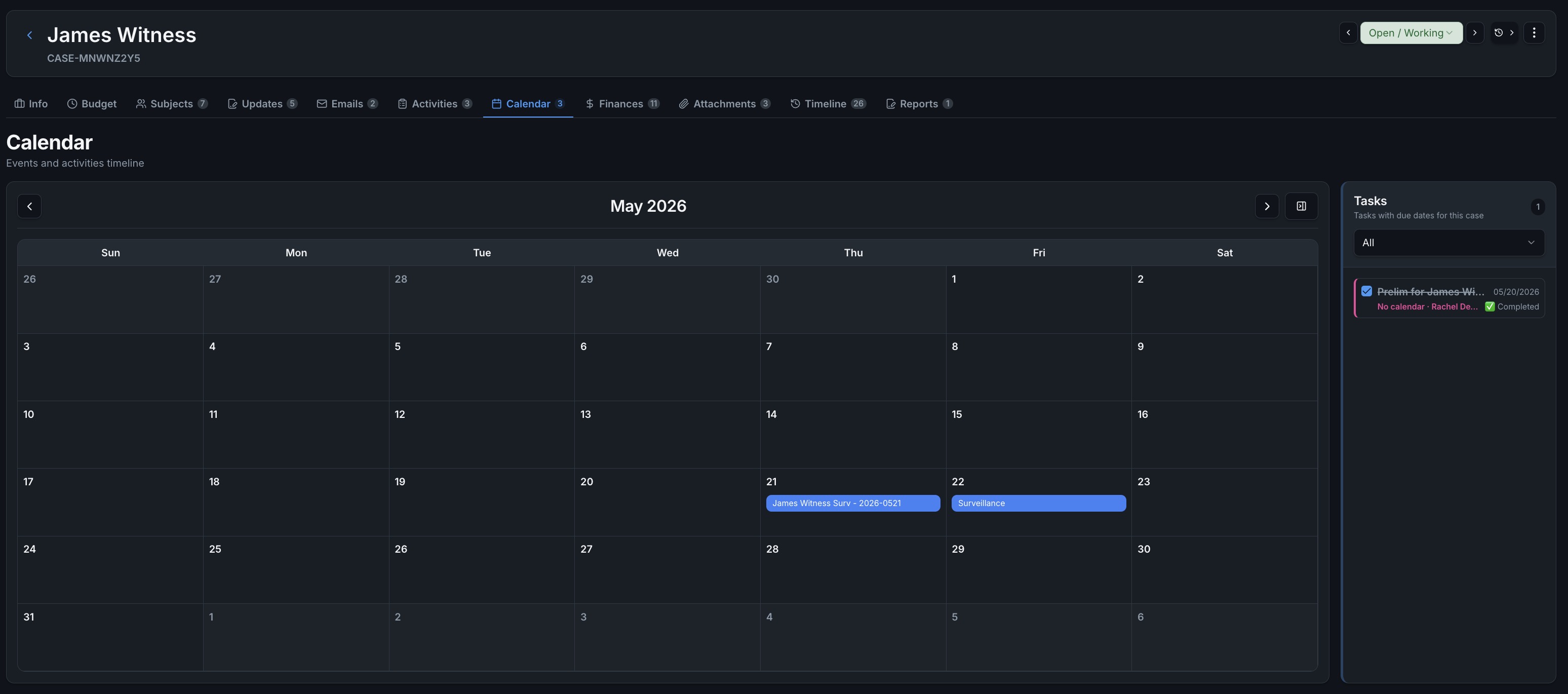Click the May 2026 month heading
The height and width of the screenshot is (694, 1568).
(648, 206)
